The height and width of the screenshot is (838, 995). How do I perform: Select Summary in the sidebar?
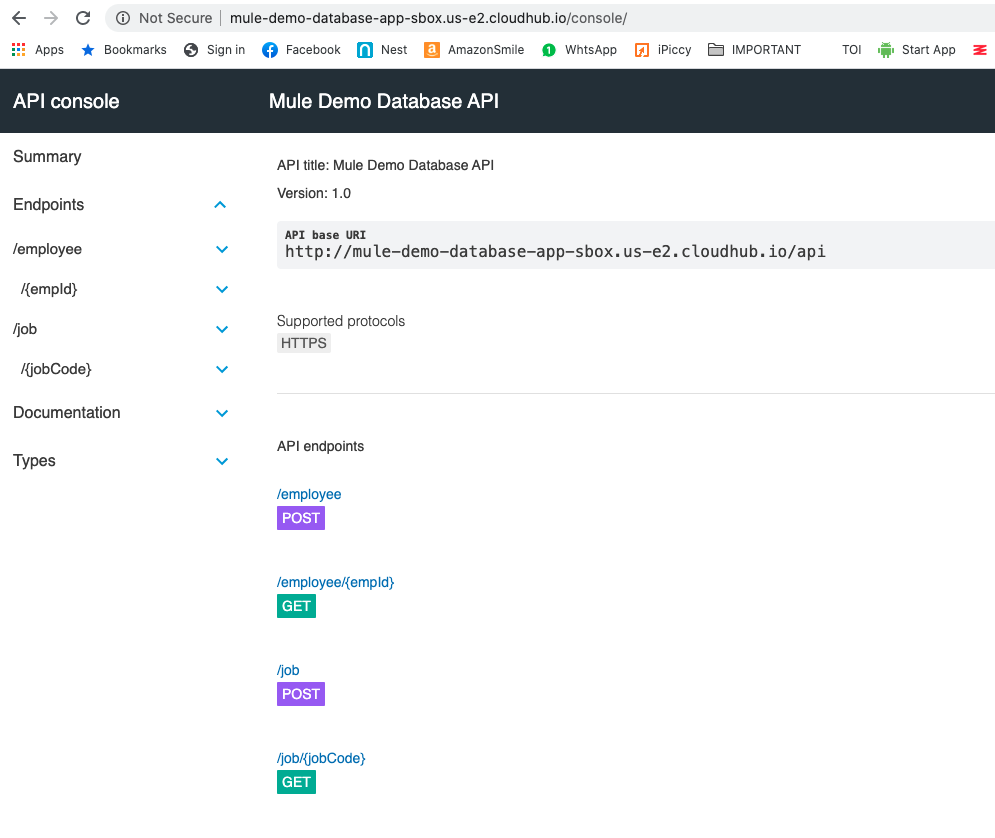tap(47, 157)
